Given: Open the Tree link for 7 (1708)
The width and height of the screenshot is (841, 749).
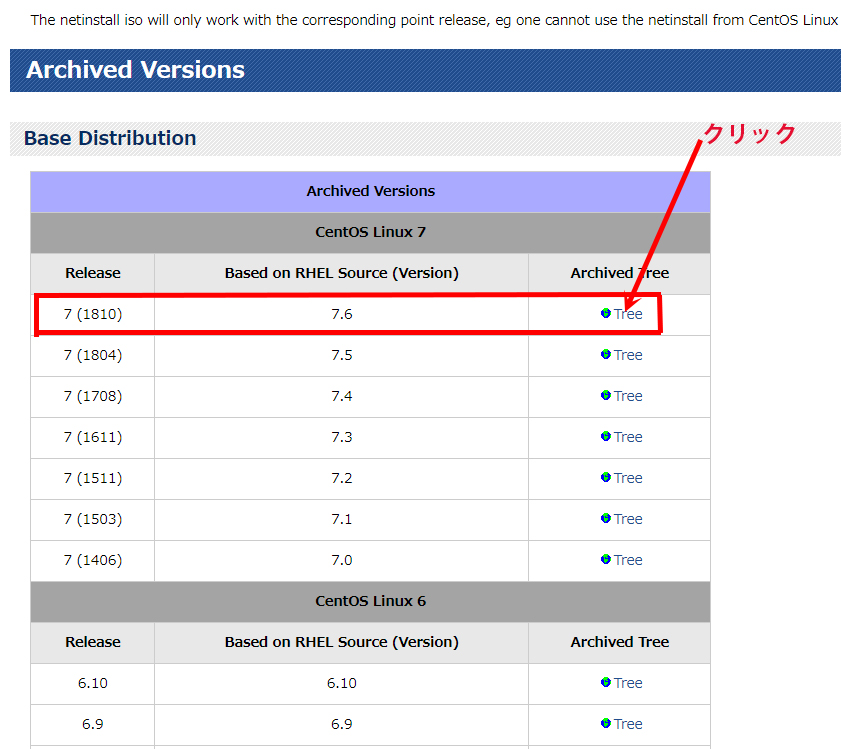Looking at the screenshot, I should click(x=628, y=396).
